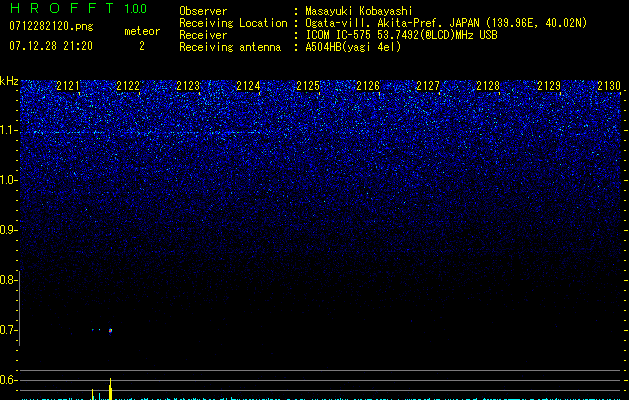Screen dimensions: 629x400
Task: Click the 2129 time marker
Action: point(549,86)
